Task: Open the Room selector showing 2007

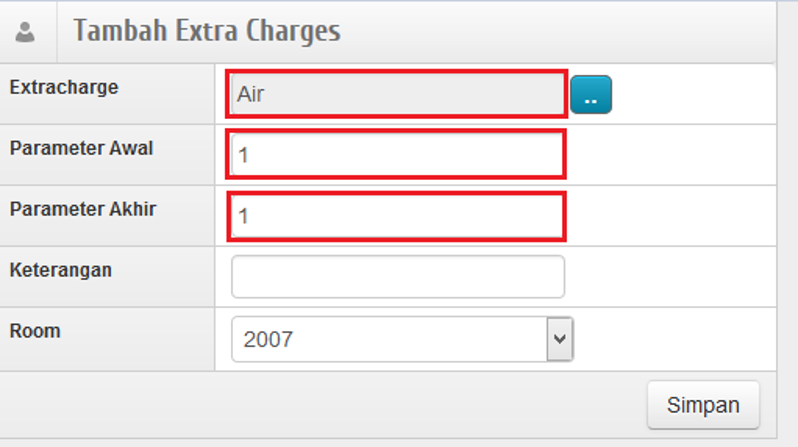Action: (390, 340)
